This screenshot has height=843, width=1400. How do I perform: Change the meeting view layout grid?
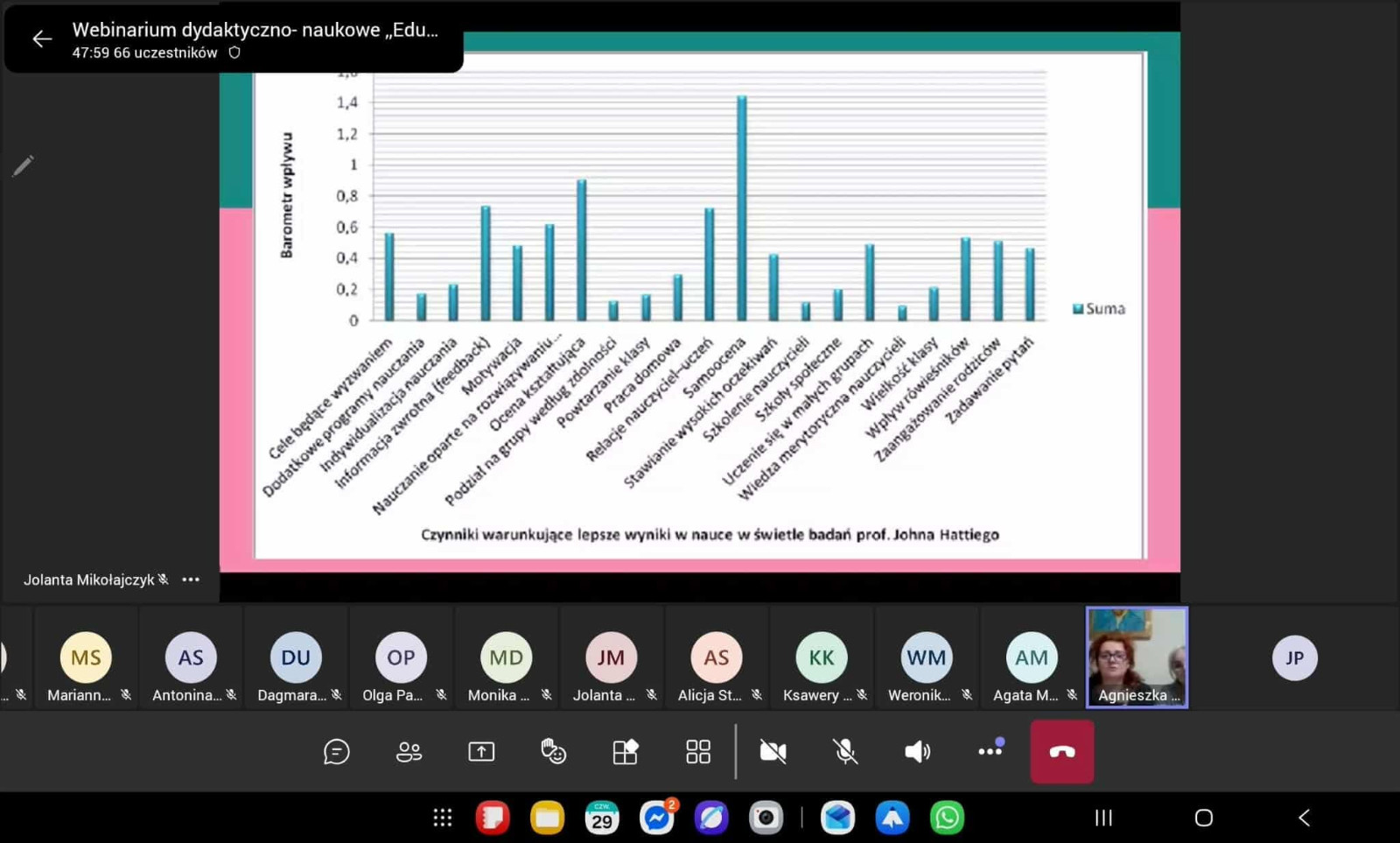coord(698,752)
